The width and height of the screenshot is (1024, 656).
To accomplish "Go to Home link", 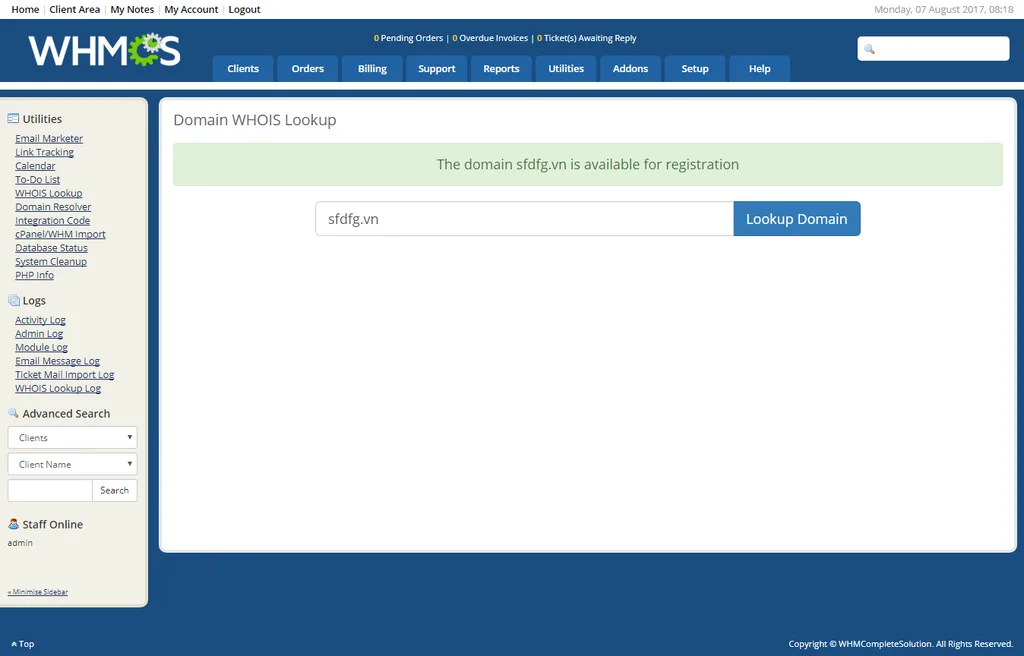I will 25,9.
